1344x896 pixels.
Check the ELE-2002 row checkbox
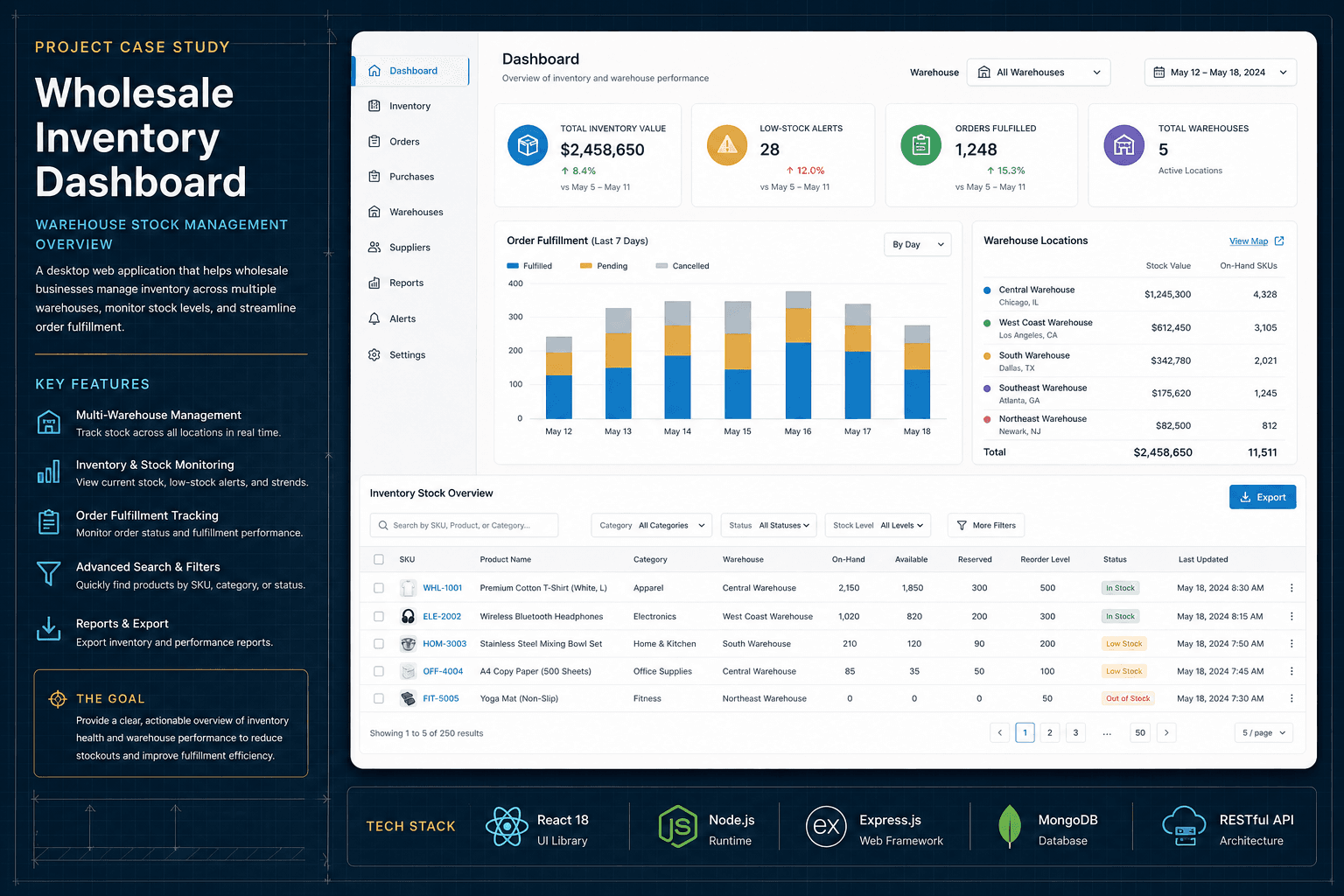point(379,616)
